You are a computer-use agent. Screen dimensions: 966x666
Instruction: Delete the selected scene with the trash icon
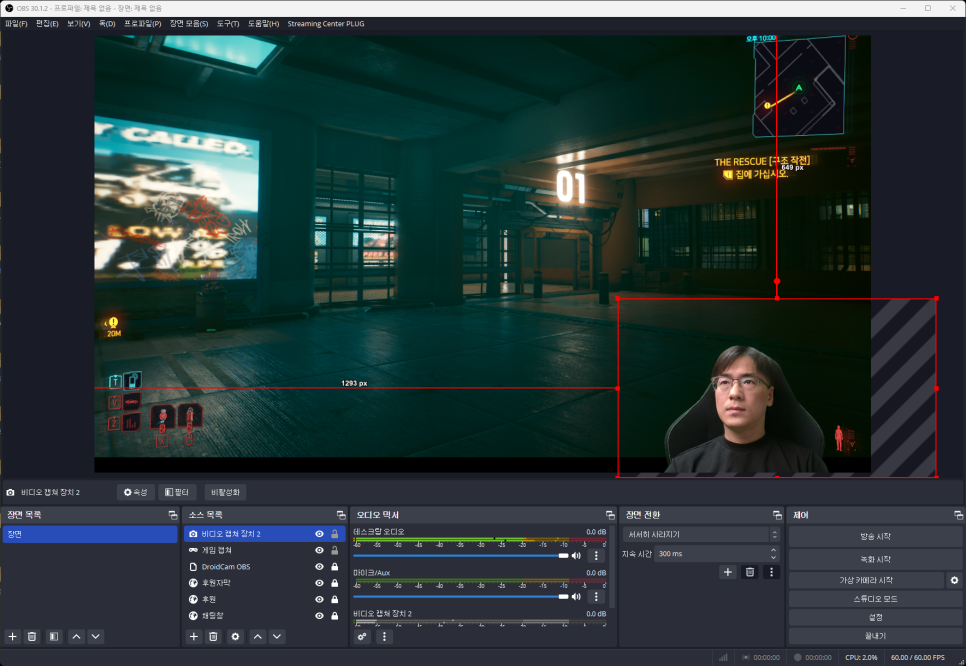coord(32,636)
